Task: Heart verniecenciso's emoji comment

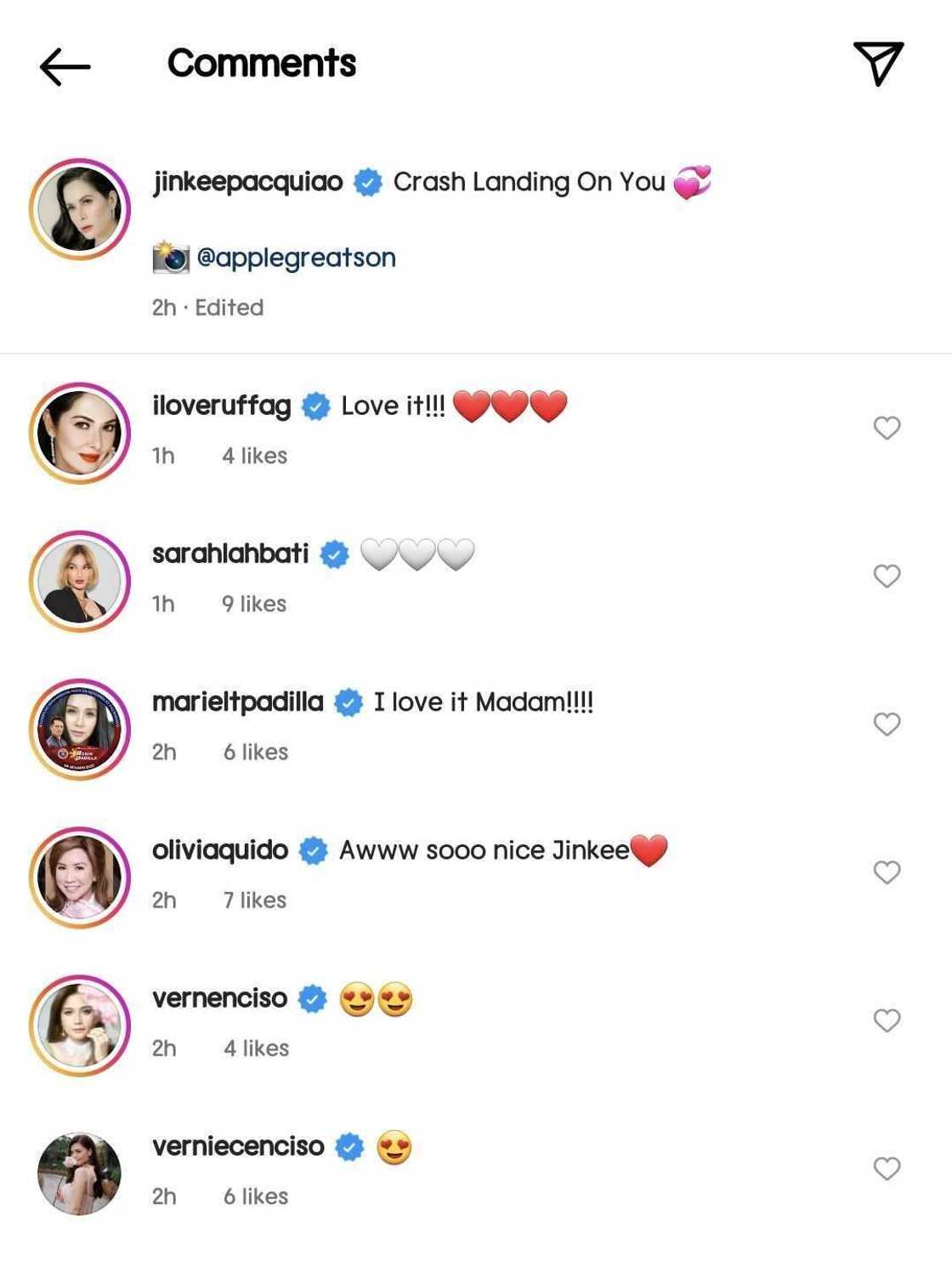Action: pos(887,1168)
